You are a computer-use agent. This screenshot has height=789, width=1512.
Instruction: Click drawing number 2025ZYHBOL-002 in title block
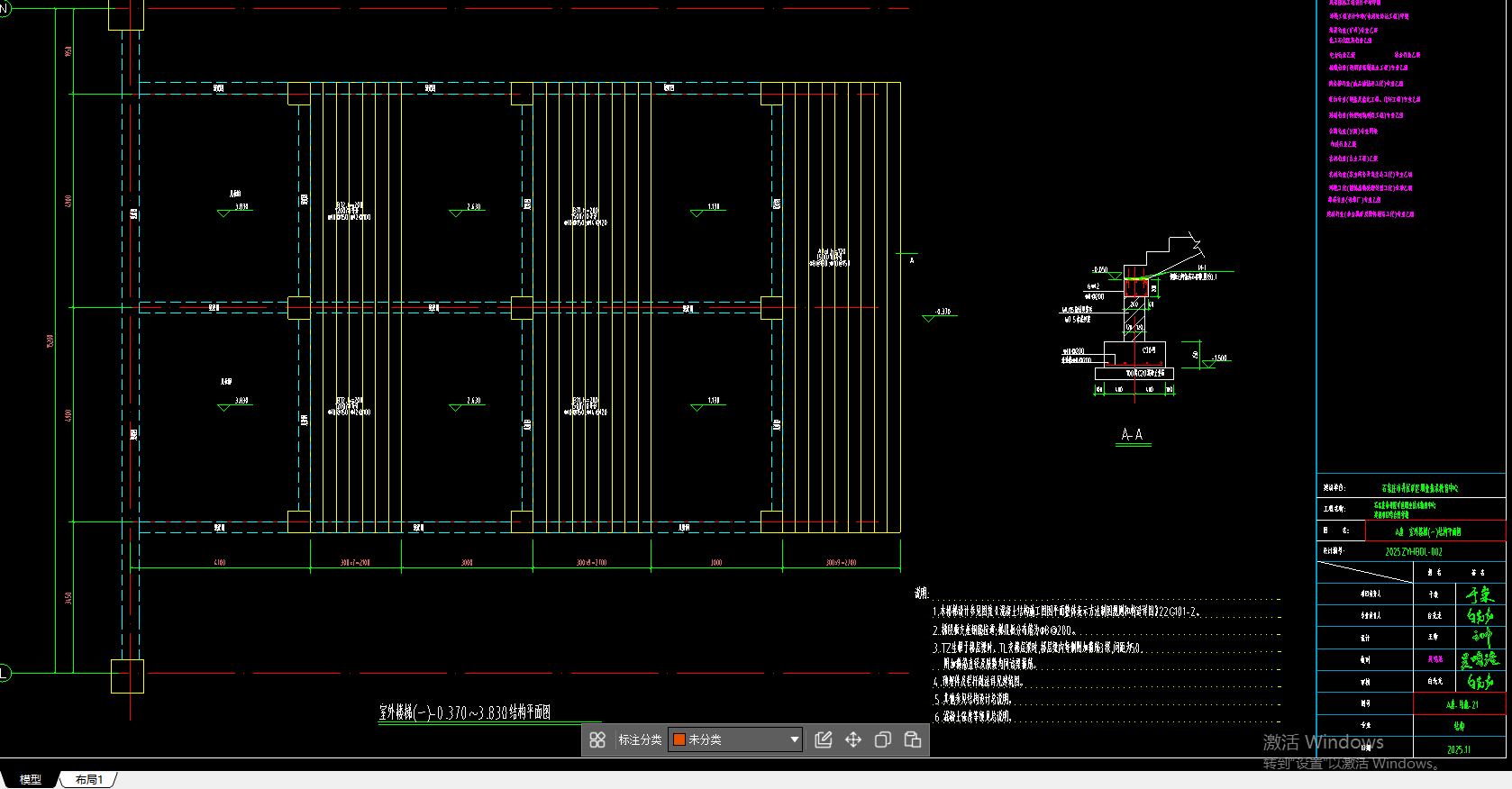1413,552
